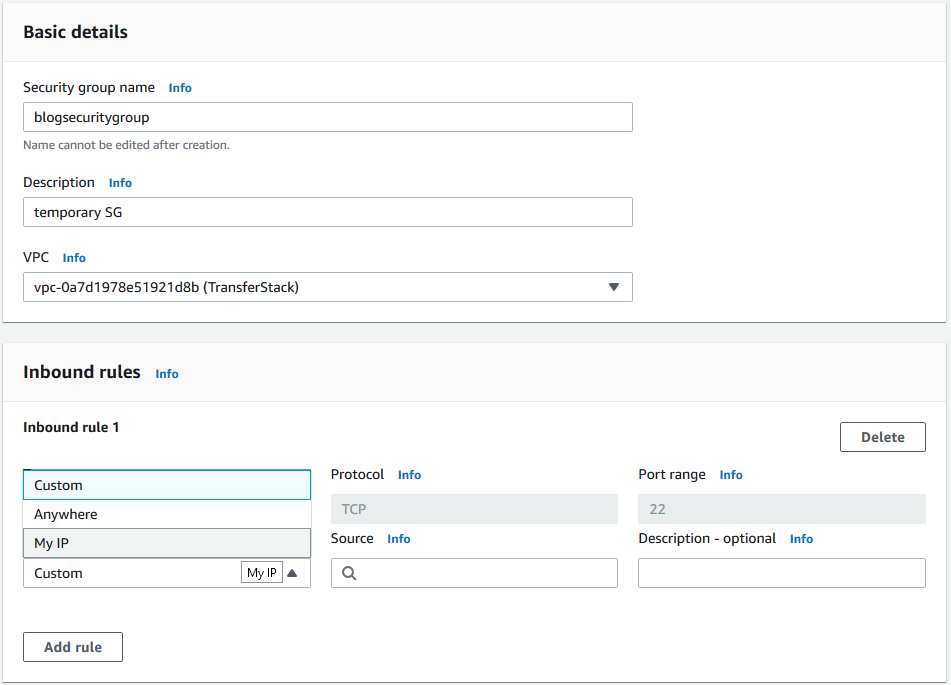This screenshot has width=951, height=685.
Task: Open the VPC dropdown caret
Action: 613,287
